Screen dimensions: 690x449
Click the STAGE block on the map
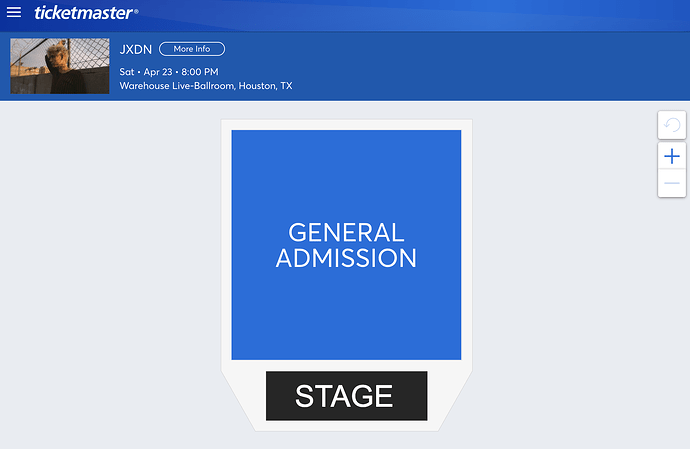click(346, 396)
